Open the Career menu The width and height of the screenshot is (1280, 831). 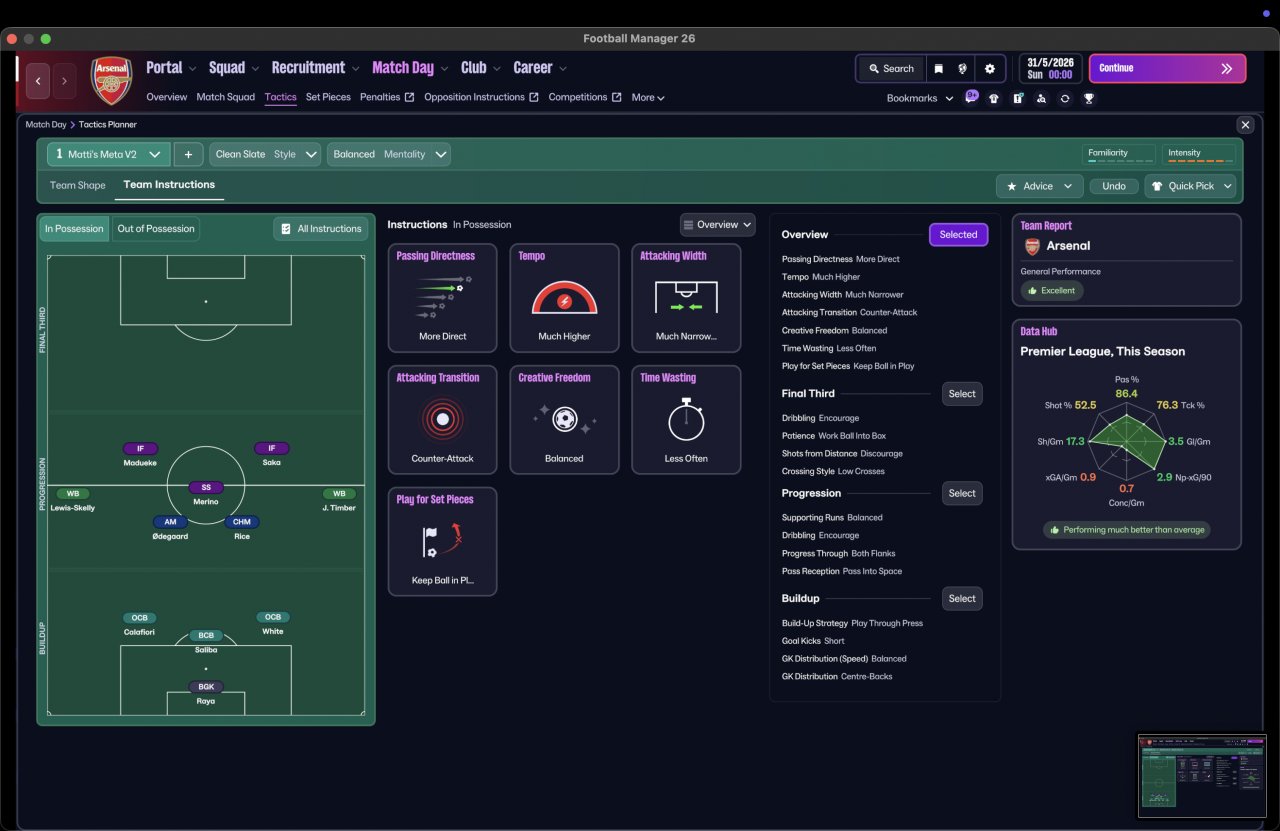[540, 68]
